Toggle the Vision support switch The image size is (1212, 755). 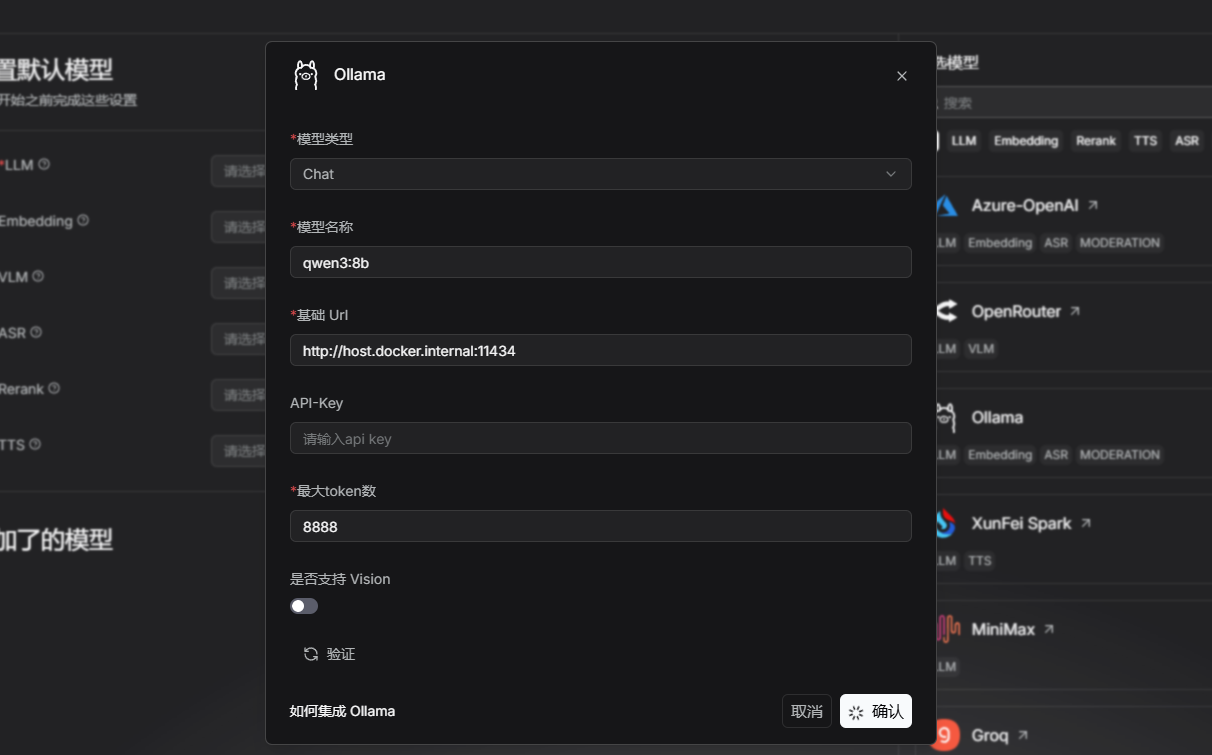coord(304,606)
